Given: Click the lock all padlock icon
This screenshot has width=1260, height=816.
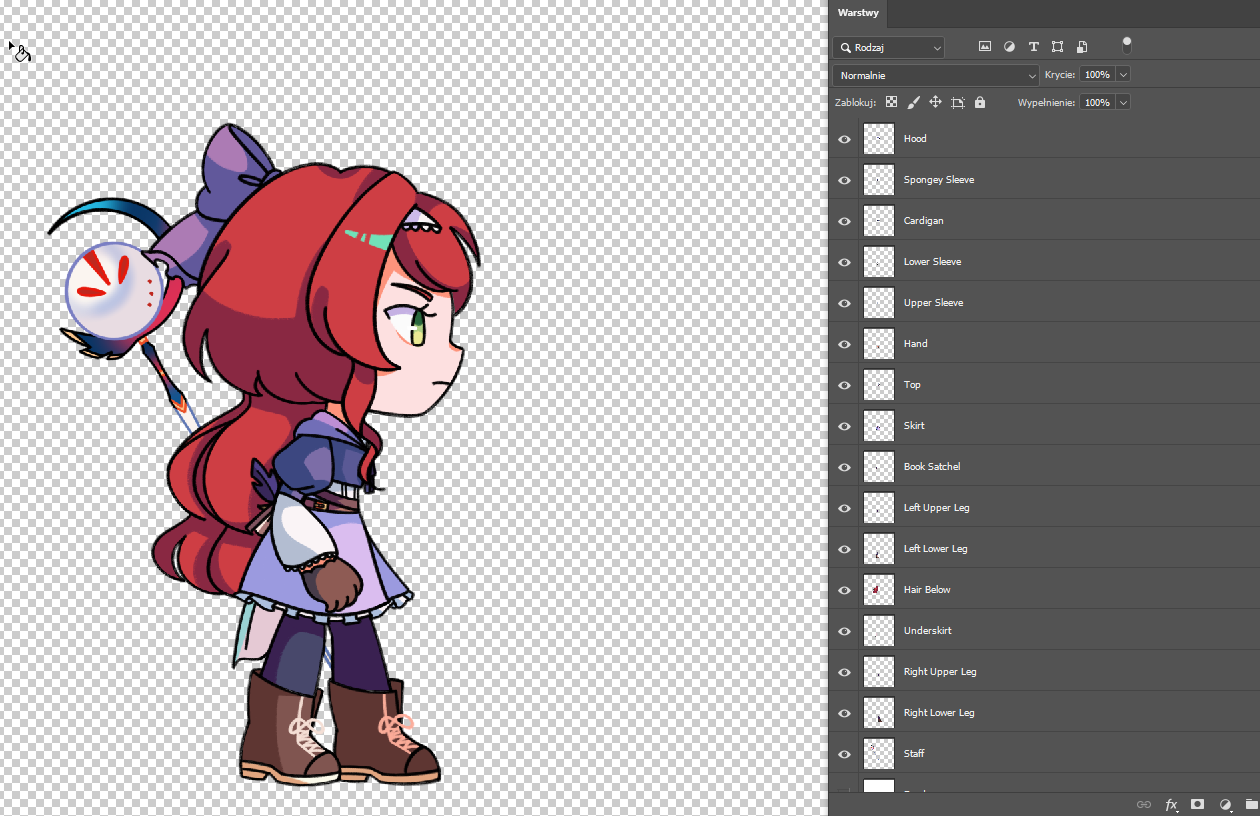Looking at the screenshot, I should (980, 102).
